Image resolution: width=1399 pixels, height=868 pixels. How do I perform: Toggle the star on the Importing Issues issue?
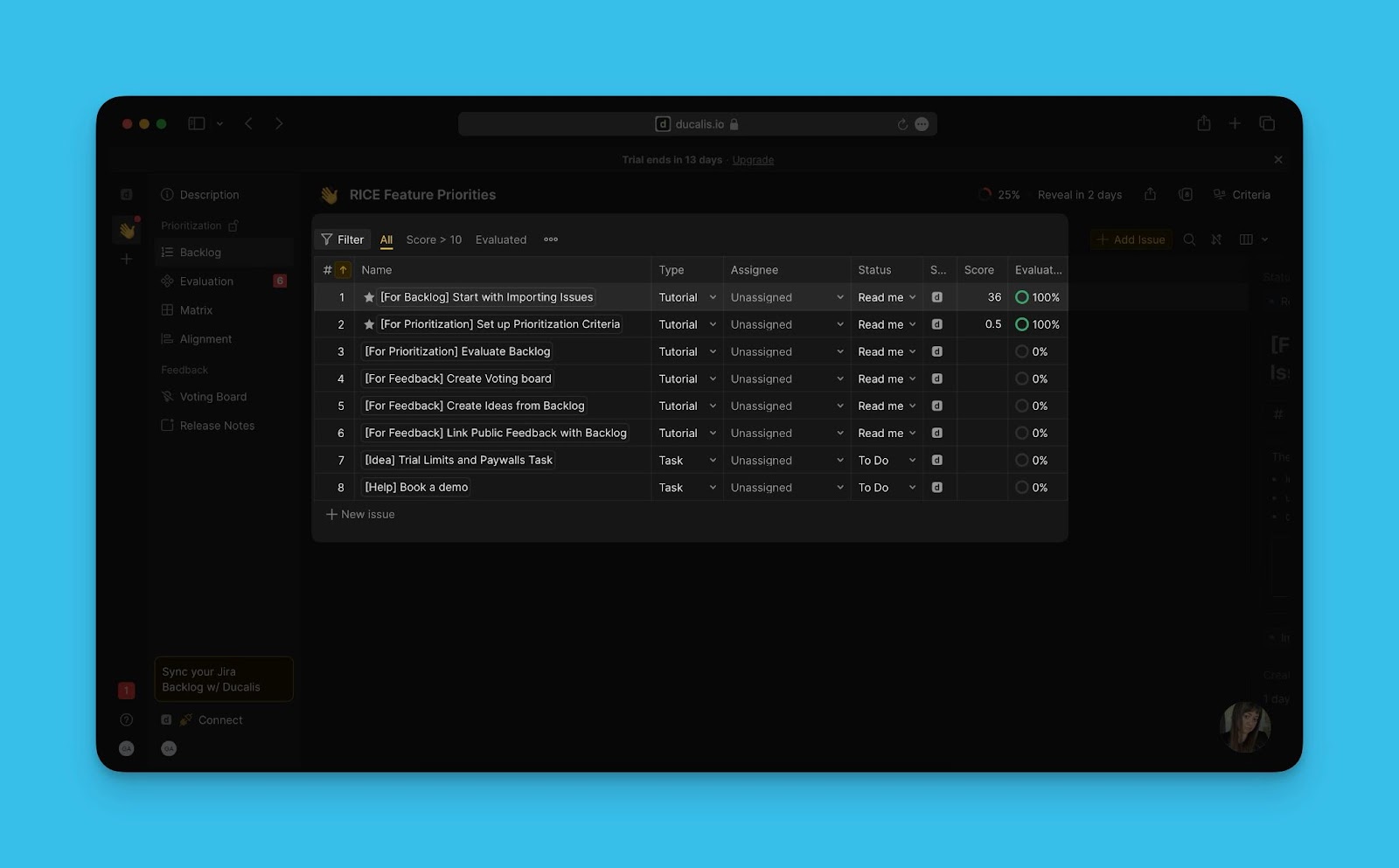[370, 297]
